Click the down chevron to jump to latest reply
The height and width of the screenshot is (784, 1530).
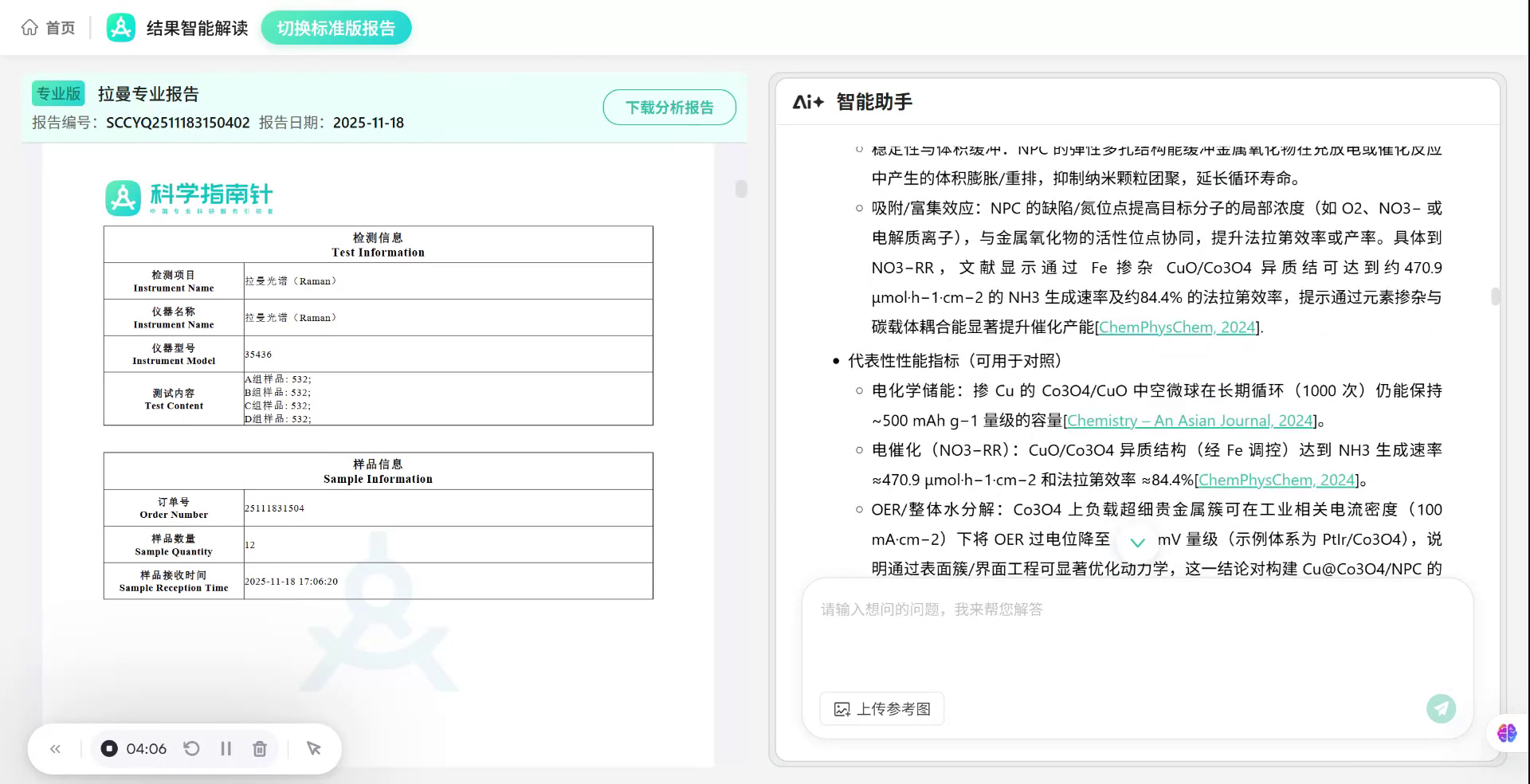pos(1138,543)
